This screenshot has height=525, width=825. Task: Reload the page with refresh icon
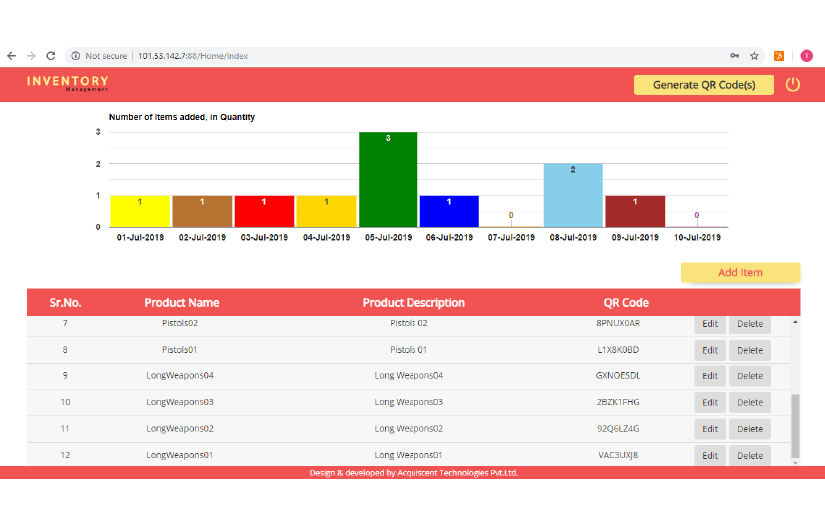51,56
